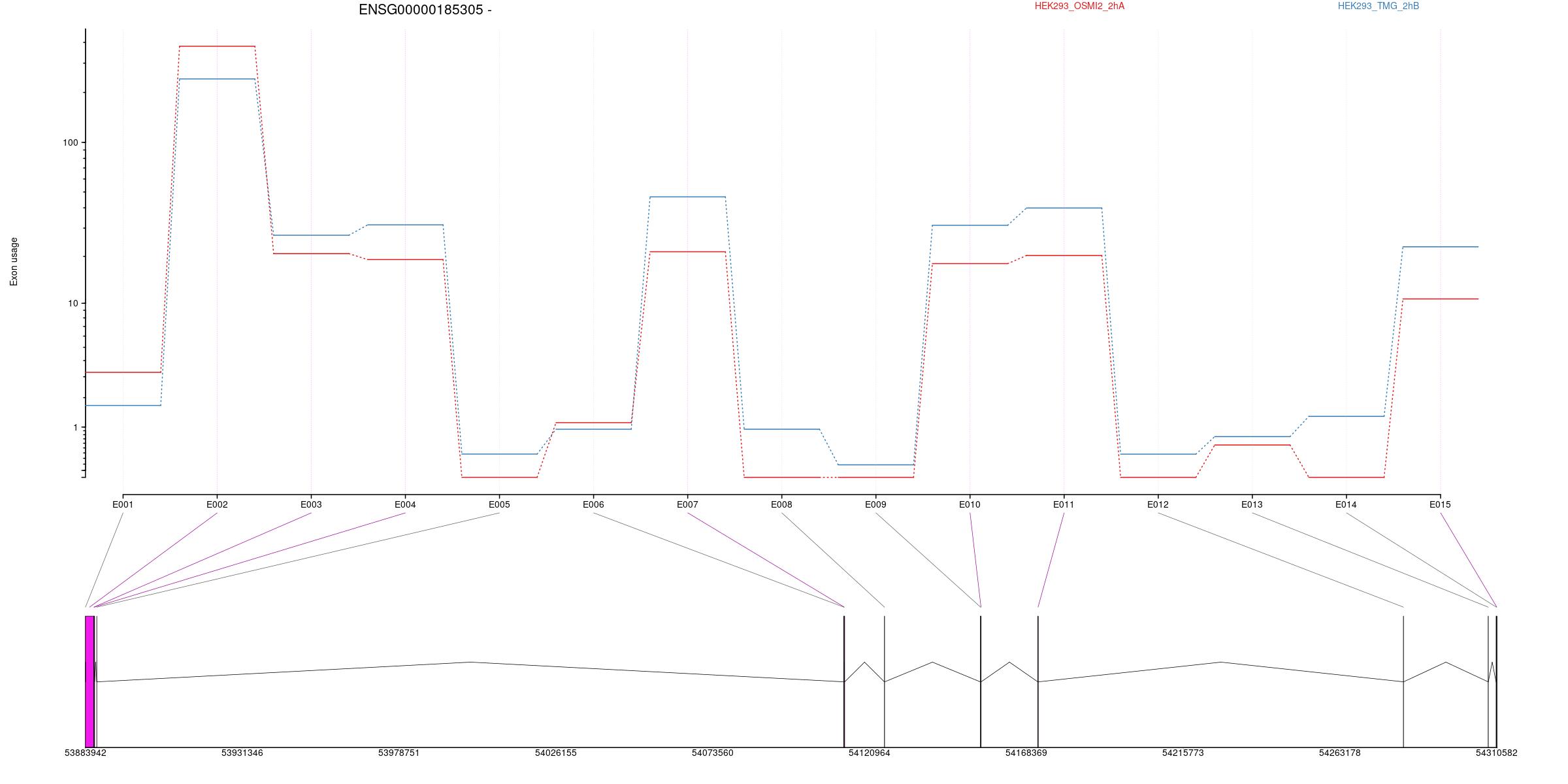Click exon label E014
This screenshot has height=784, width=1568.
(1346, 504)
